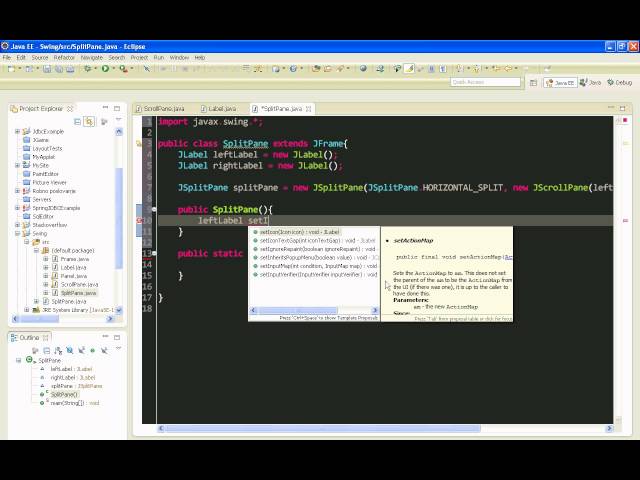Toggle Hide Non-Public Members green dot icon
Viewport: 640px width, 480px height.
pyautogui.click(x=93, y=350)
